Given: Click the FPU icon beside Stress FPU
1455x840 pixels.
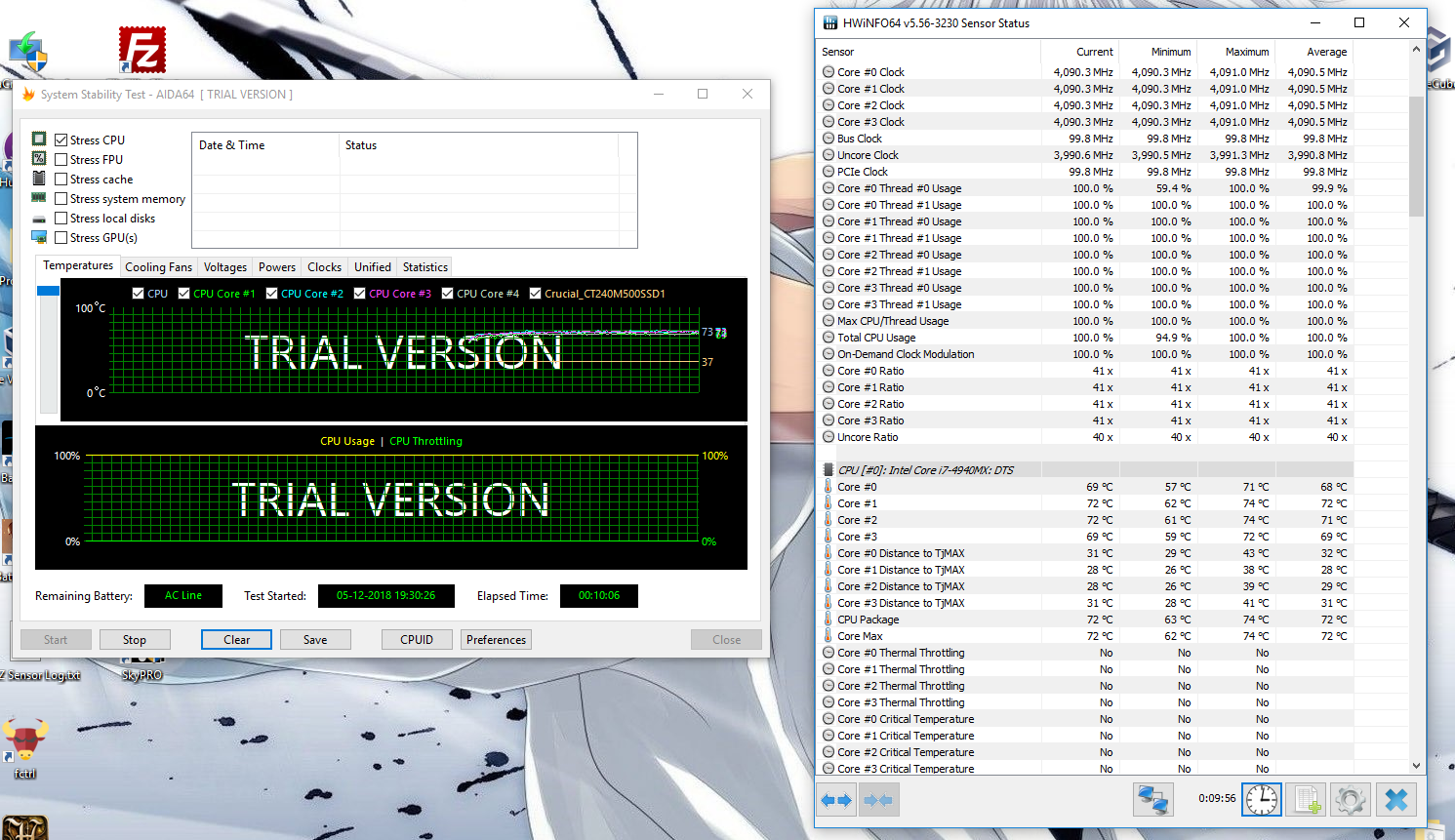Looking at the screenshot, I should [39, 159].
